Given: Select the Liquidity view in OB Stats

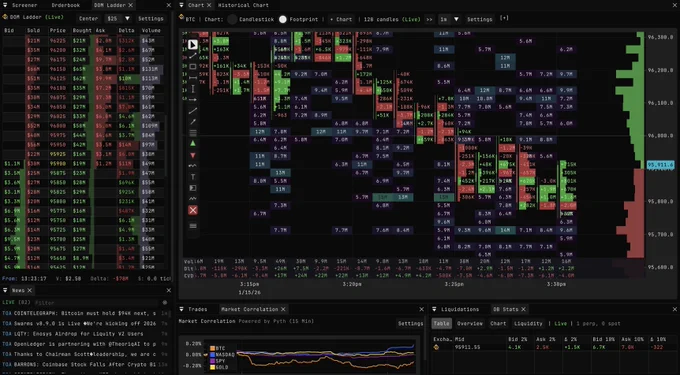Looking at the screenshot, I should (x=528, y=323).
